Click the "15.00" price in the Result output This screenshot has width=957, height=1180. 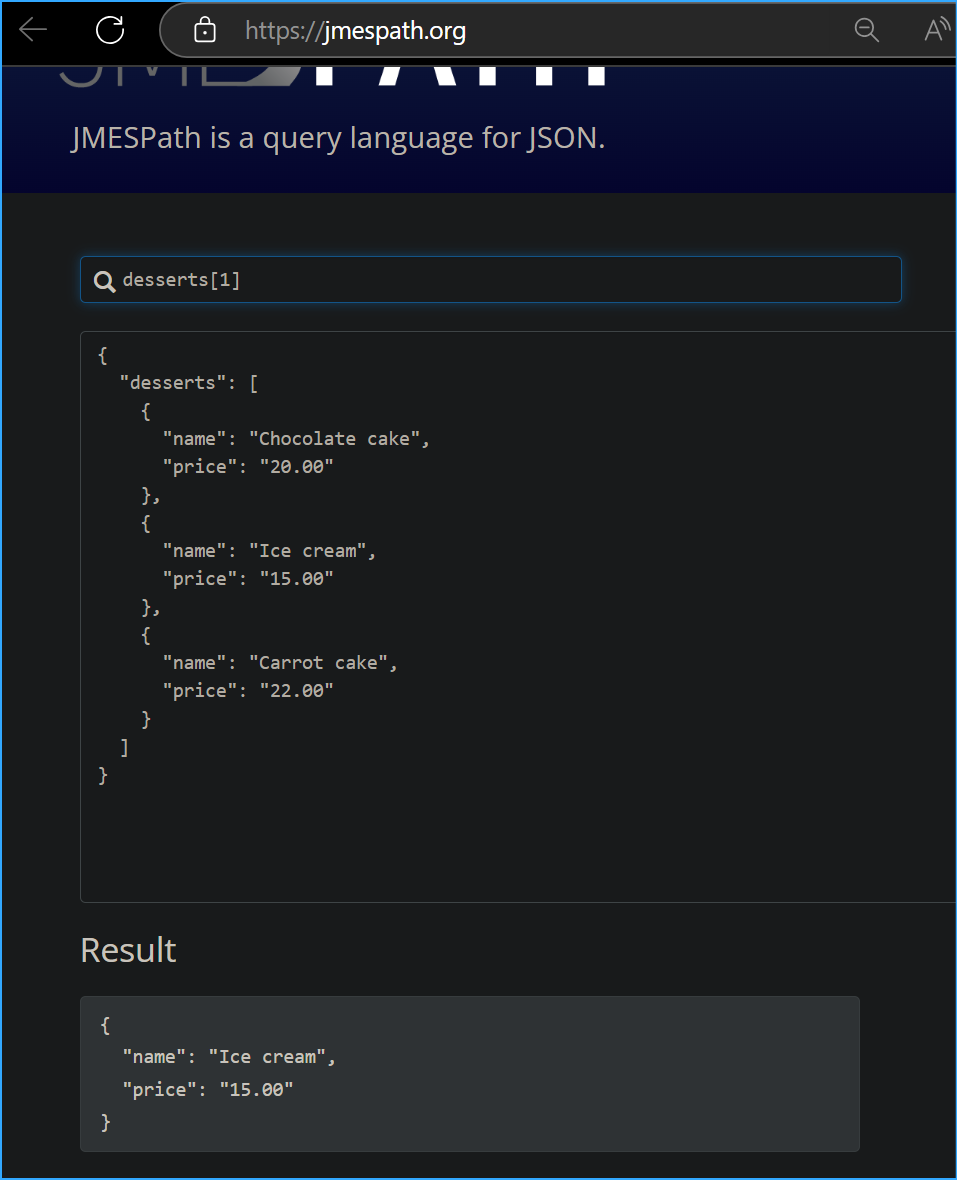(x=257, y=1089)
